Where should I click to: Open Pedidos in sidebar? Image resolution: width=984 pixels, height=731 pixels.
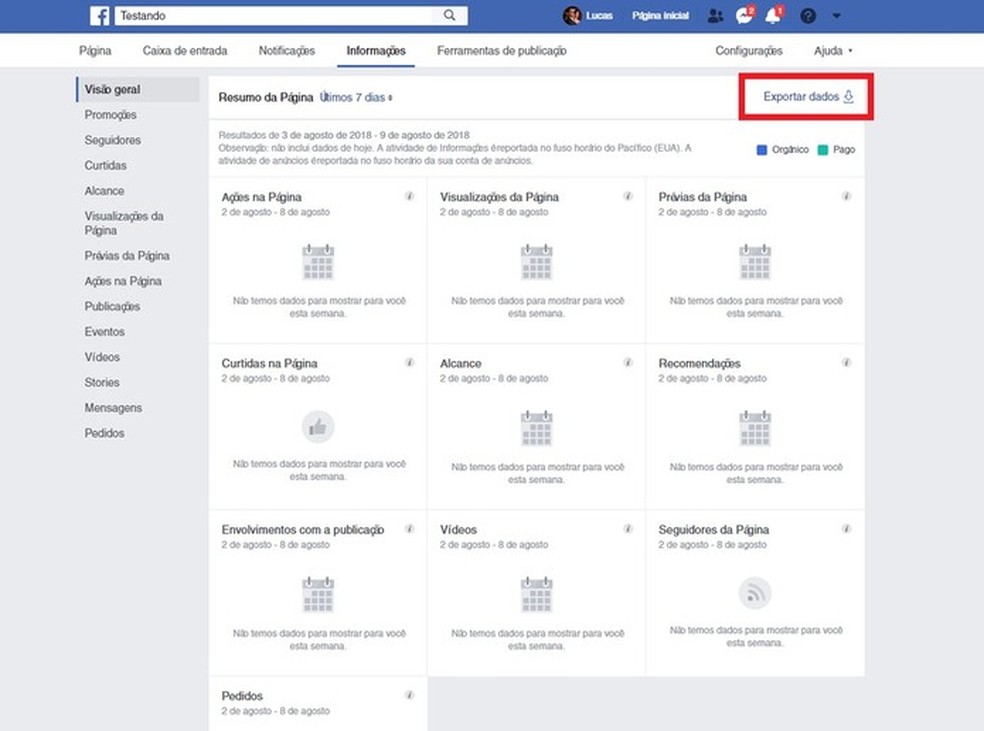(104, 433)
